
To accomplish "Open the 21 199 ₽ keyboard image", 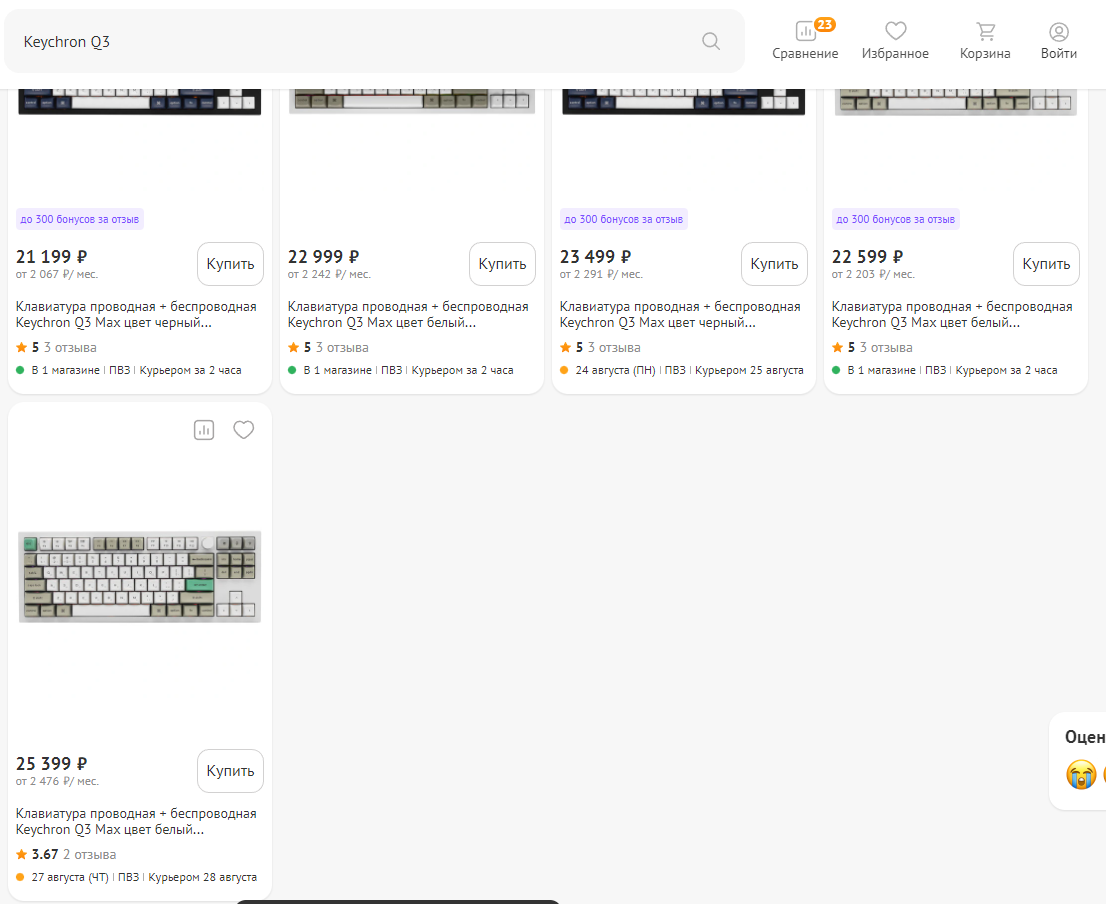I will pos(140,101).
